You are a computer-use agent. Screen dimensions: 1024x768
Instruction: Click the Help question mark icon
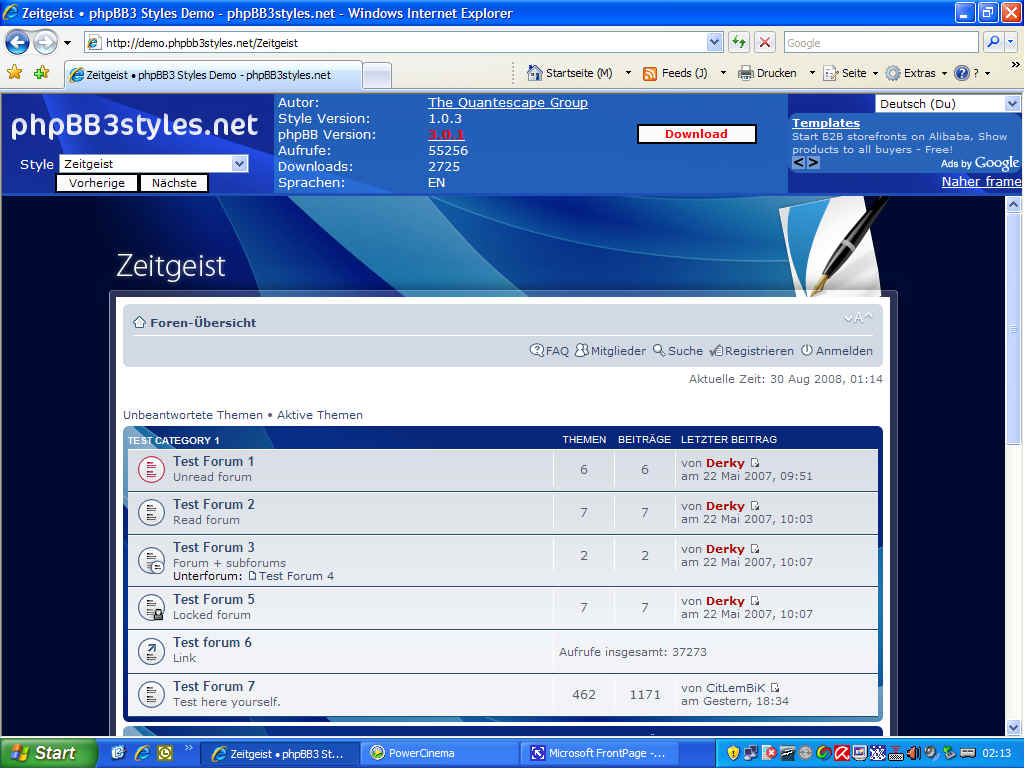(961, 73)
